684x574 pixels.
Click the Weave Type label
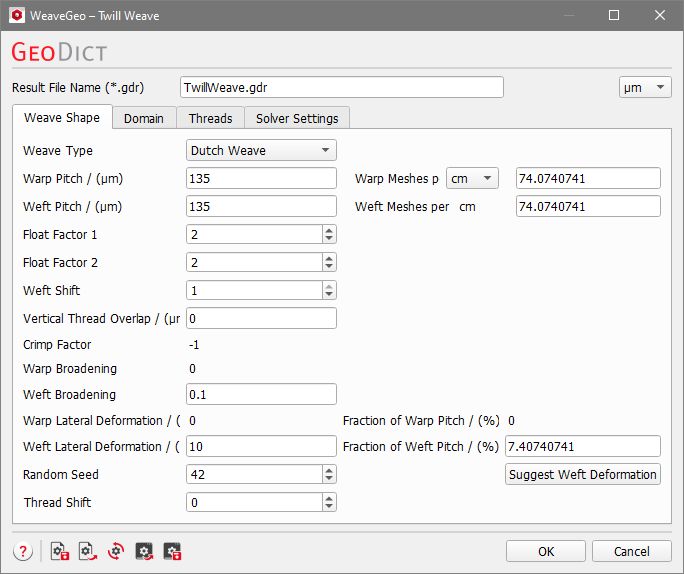tap(58, 150)
